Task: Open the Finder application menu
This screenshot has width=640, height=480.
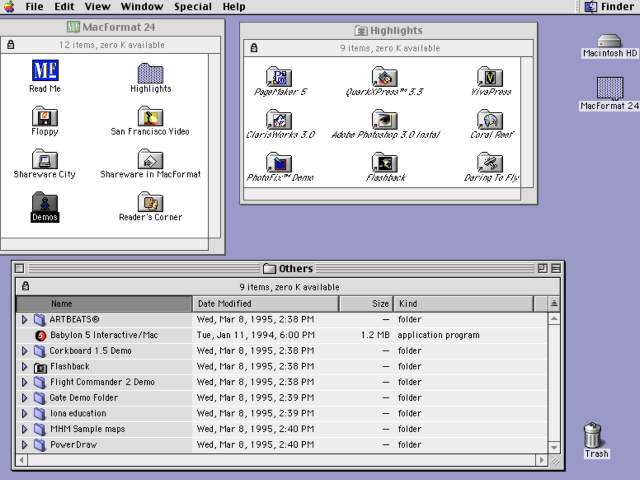Action: point(609,7)
